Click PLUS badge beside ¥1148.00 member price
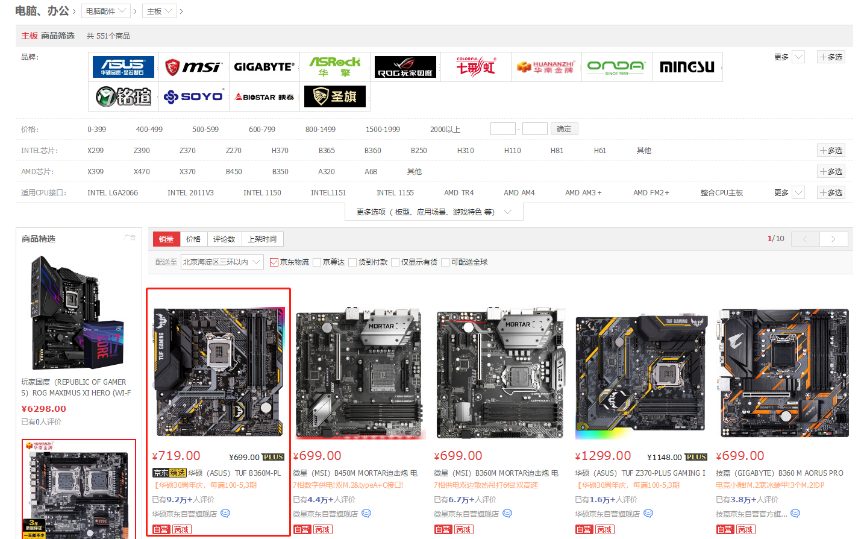 pyautogui.click(x=696, y=457)
